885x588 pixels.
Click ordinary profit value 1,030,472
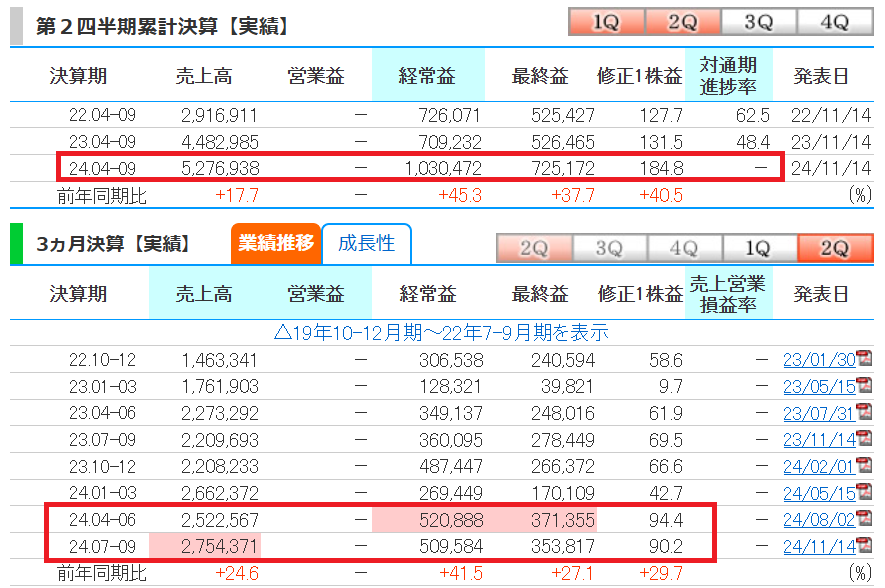(443, 168)
